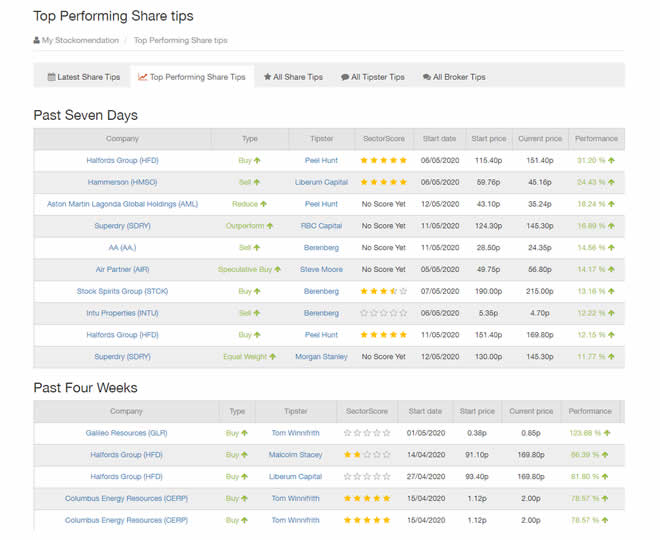Viewport: 660px width, 540px height.
Task: Click the calendar icon on Latest Share Tips
Action: coord(52,77)
